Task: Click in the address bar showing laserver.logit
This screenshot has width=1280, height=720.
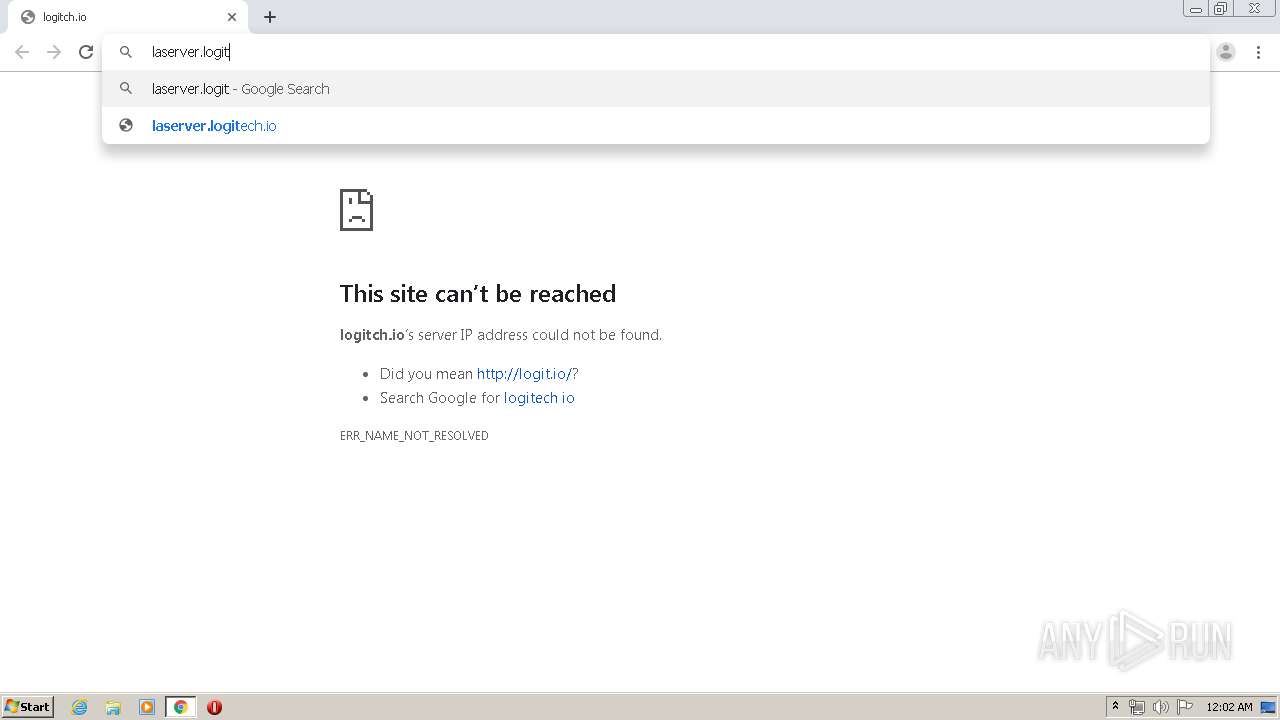Action: 655,52
